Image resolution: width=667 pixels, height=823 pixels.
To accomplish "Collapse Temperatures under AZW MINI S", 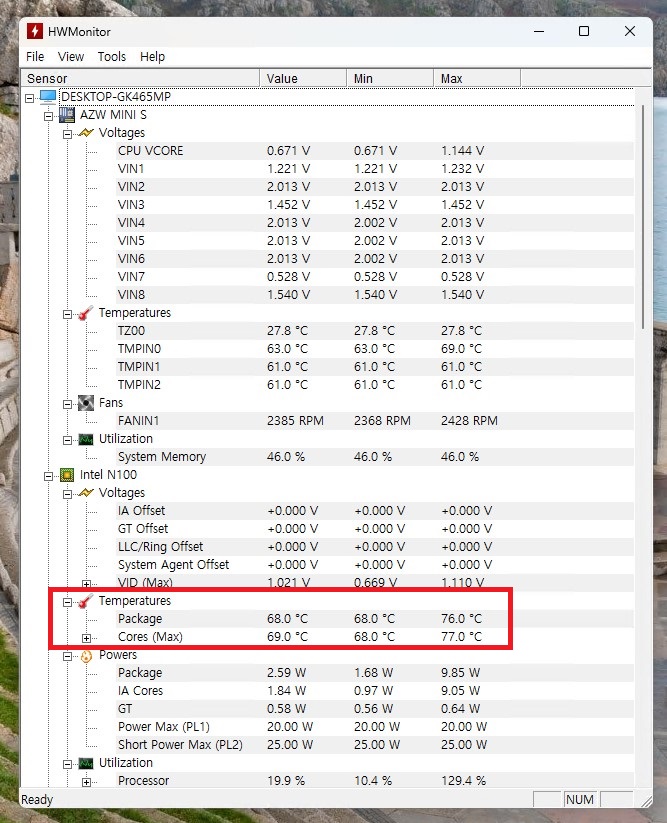I will click(x=68, y=314).
